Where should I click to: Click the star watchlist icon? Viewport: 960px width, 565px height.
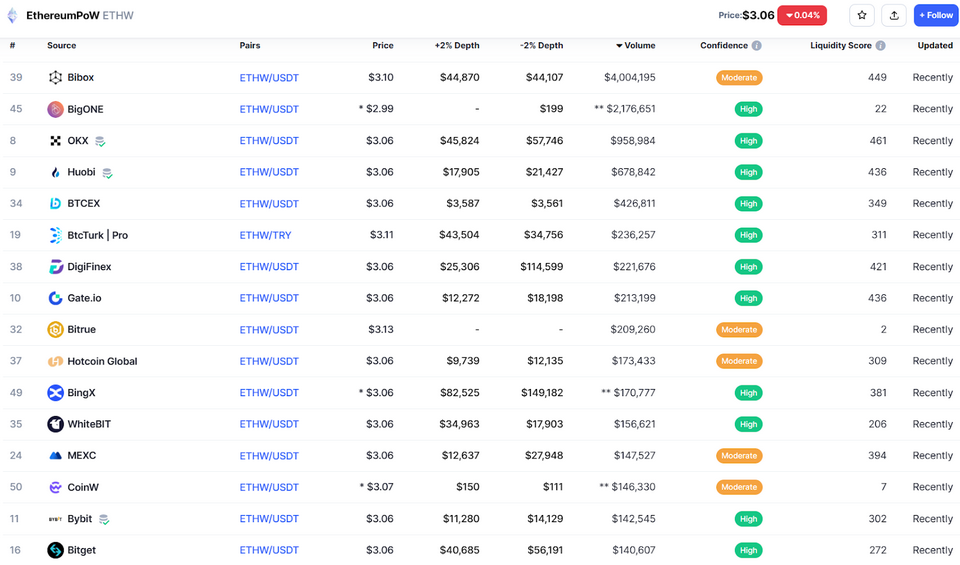pyautogui.click(x=862, y=15)
